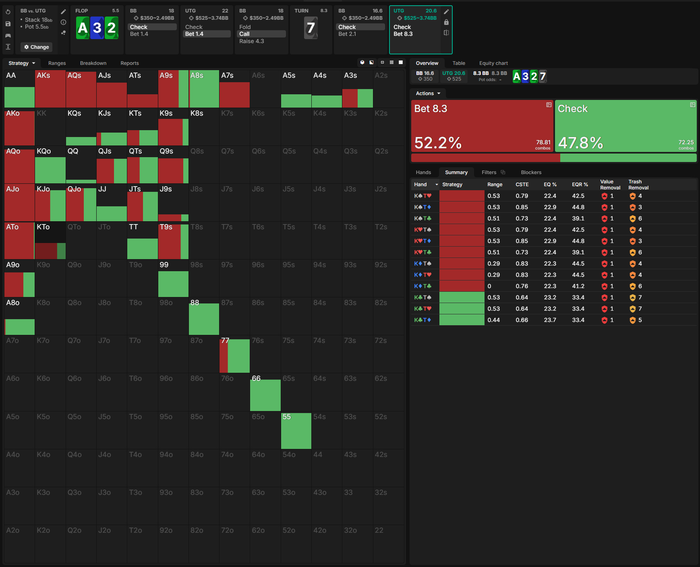Open the Reports tab
700x567 pixels.
point(129,63)
